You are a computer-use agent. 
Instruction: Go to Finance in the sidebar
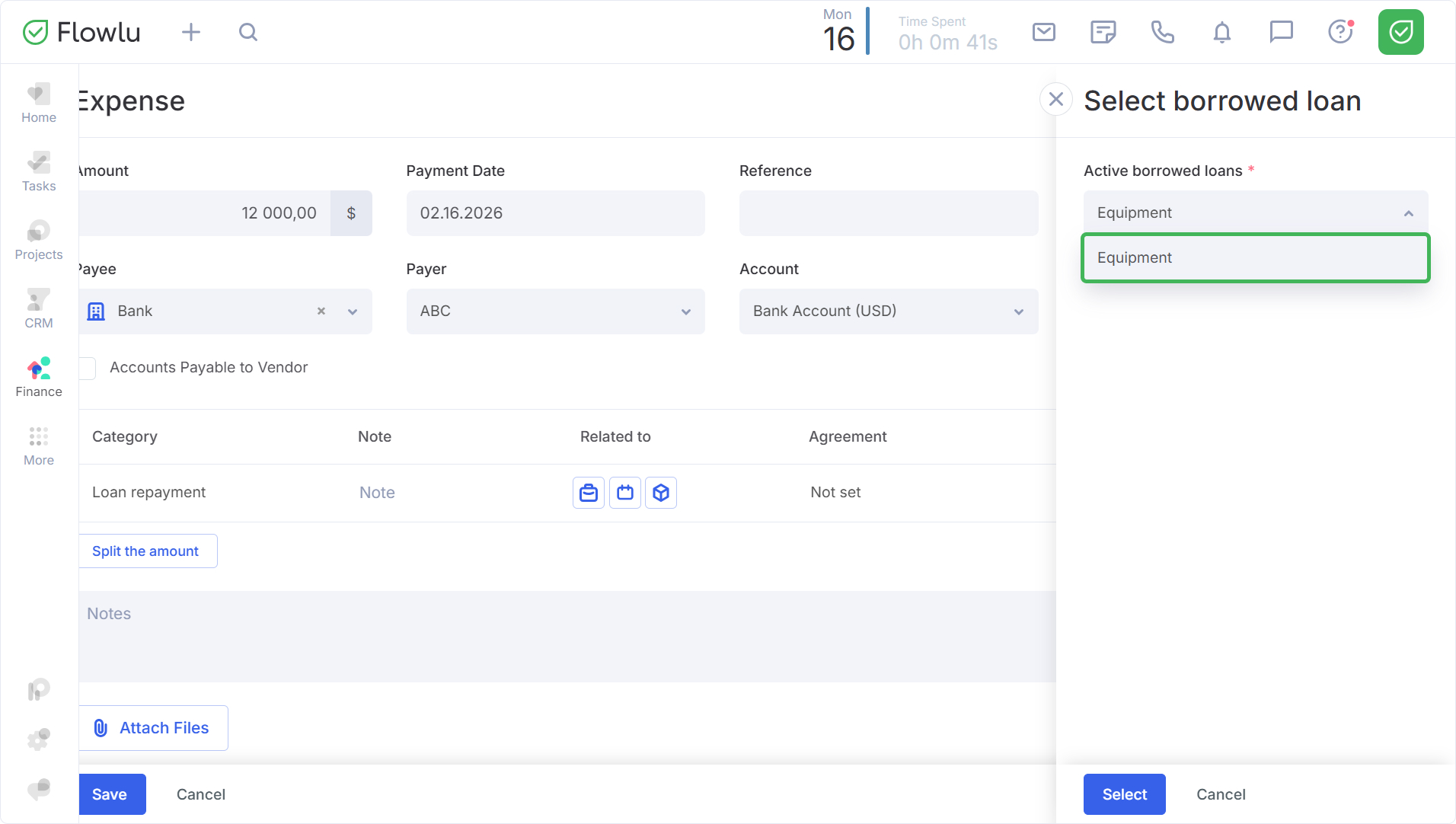[x=39, y=378]
